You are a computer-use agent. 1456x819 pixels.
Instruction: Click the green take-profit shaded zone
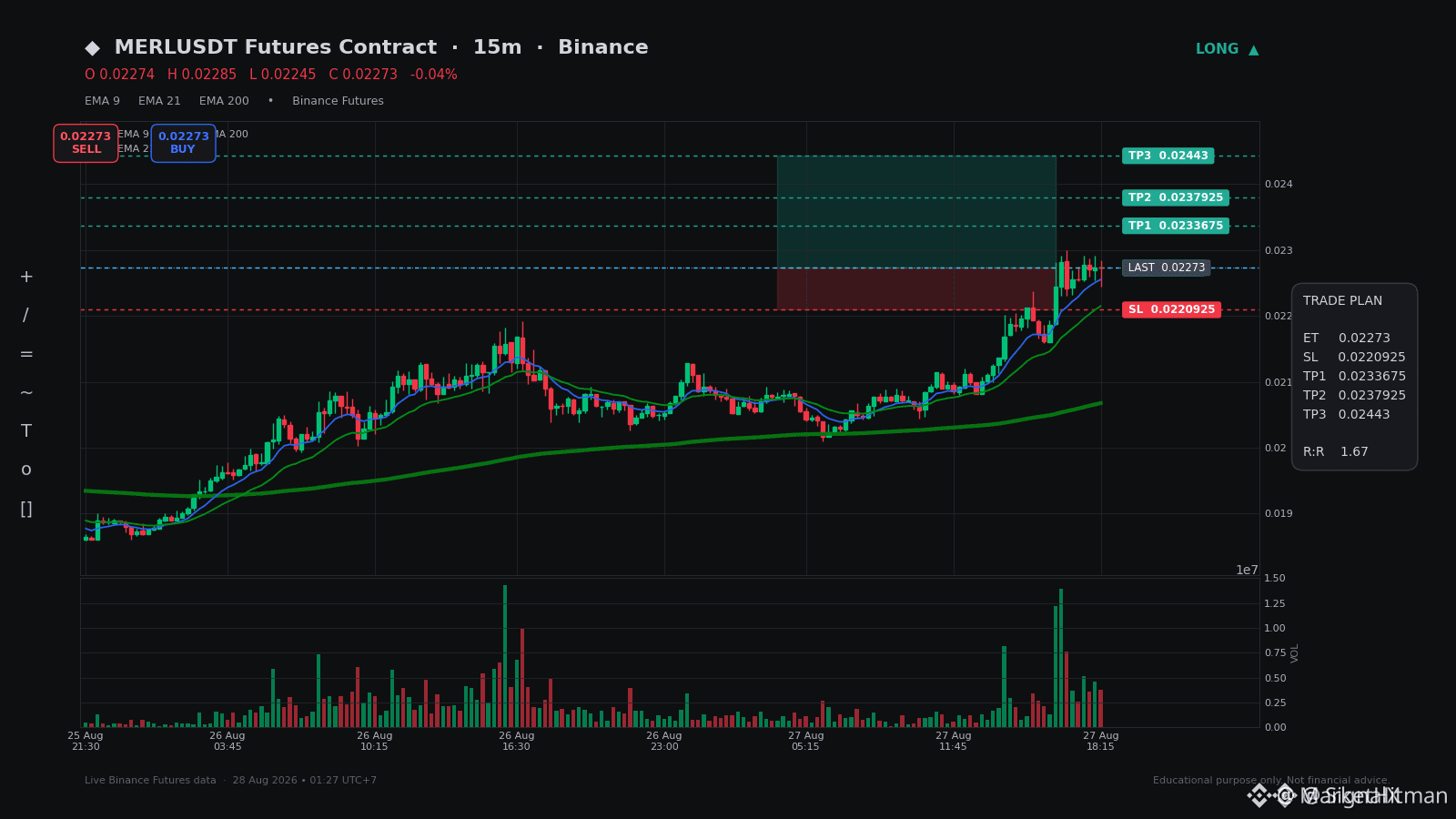click(x=916, y=211)
